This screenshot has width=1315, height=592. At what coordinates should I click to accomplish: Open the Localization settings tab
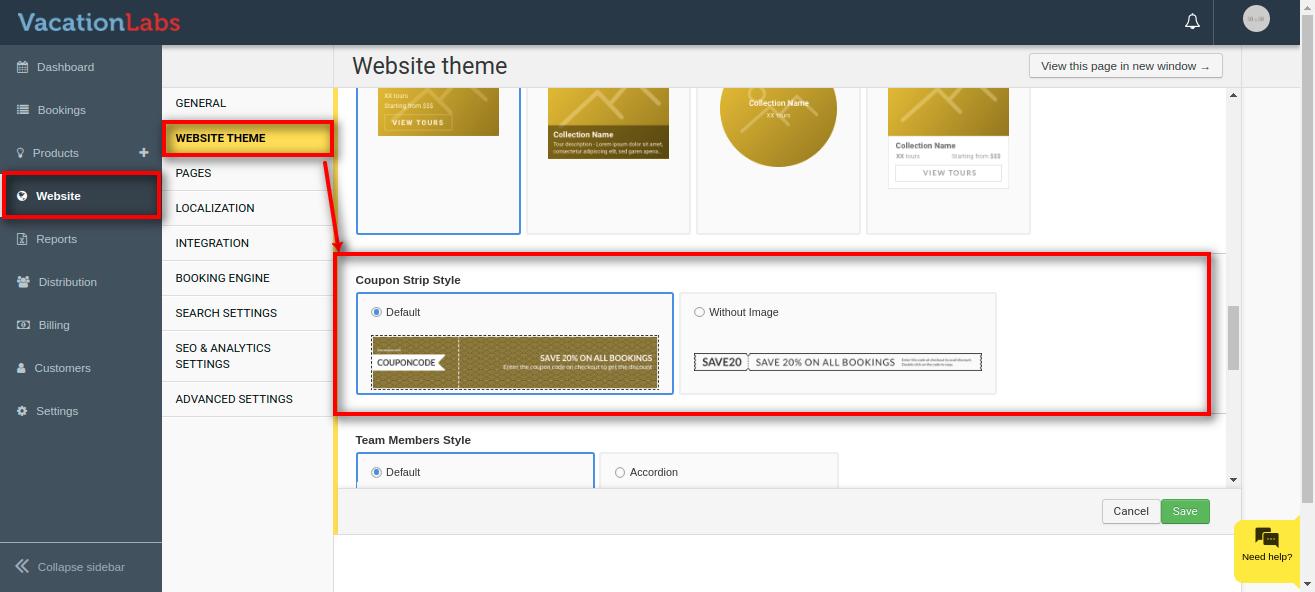point(215,208)
